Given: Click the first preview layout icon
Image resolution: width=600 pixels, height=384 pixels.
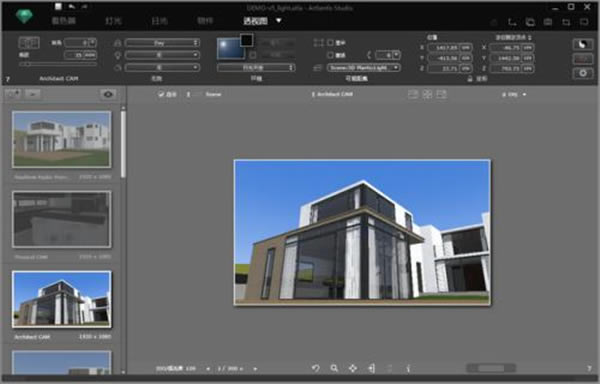Looking at the screenshot, I should coord(412,94).
